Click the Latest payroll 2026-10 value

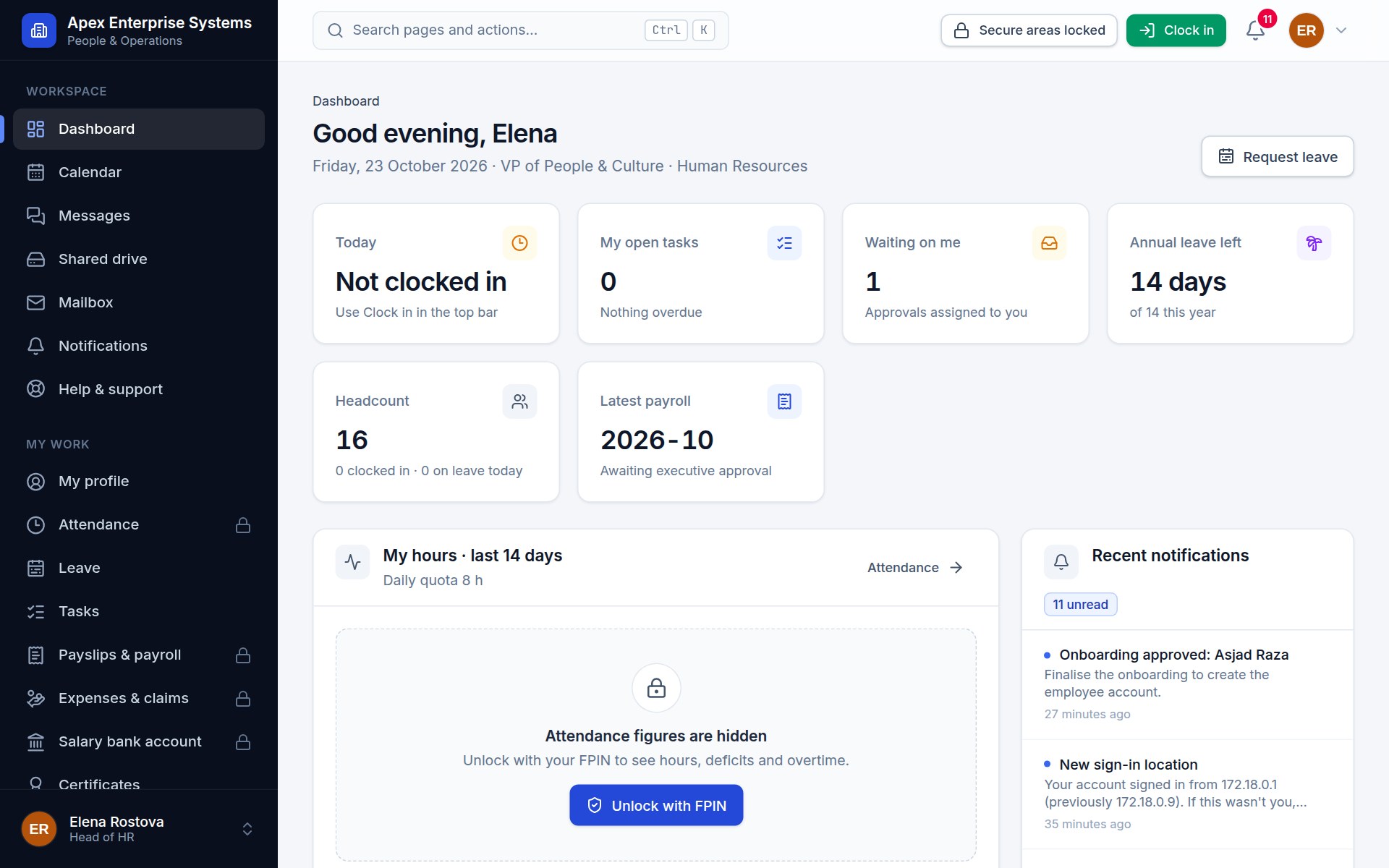coord(657,440)
